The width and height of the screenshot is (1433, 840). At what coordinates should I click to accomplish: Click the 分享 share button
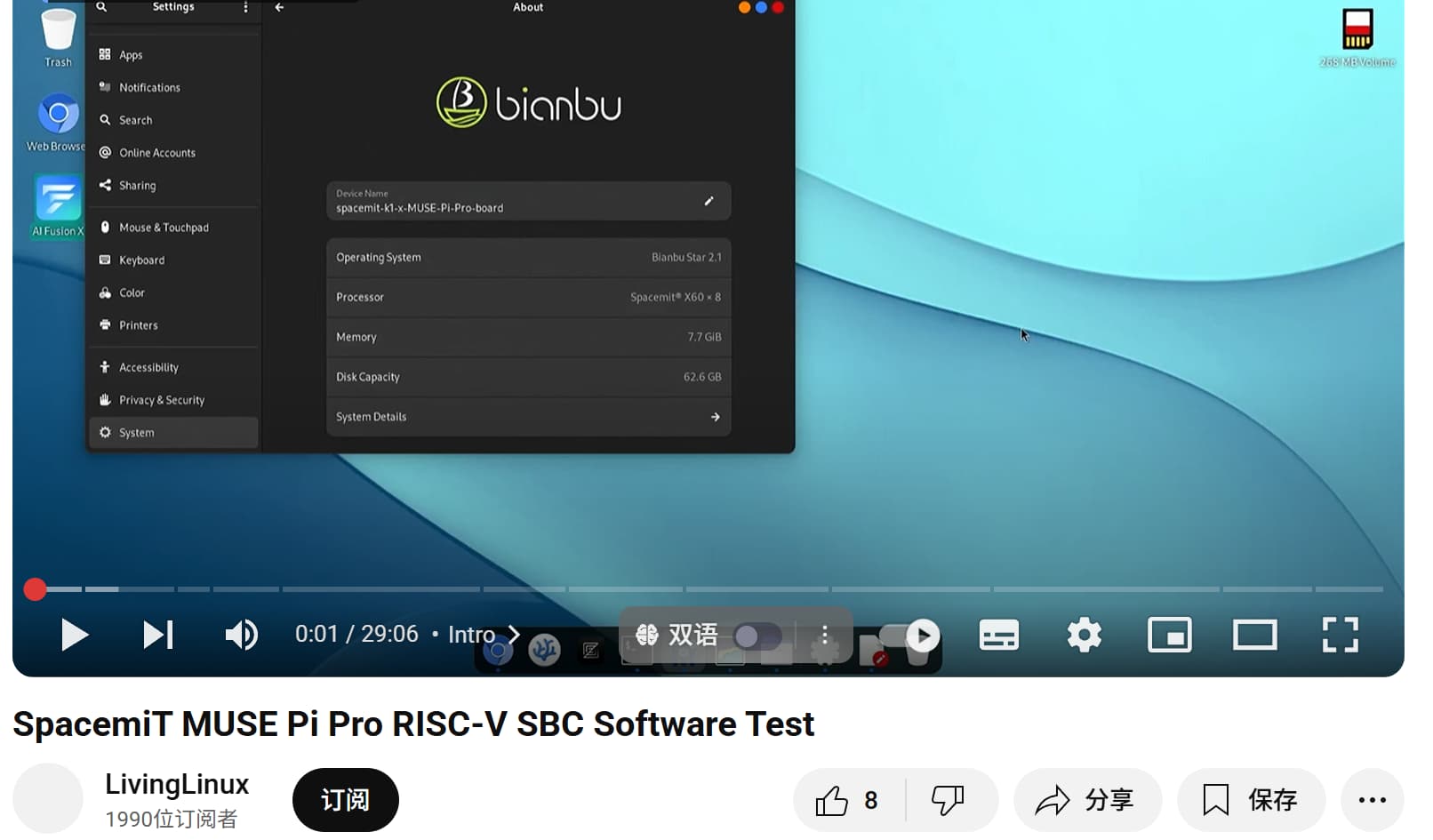[x=1087, y=800]
